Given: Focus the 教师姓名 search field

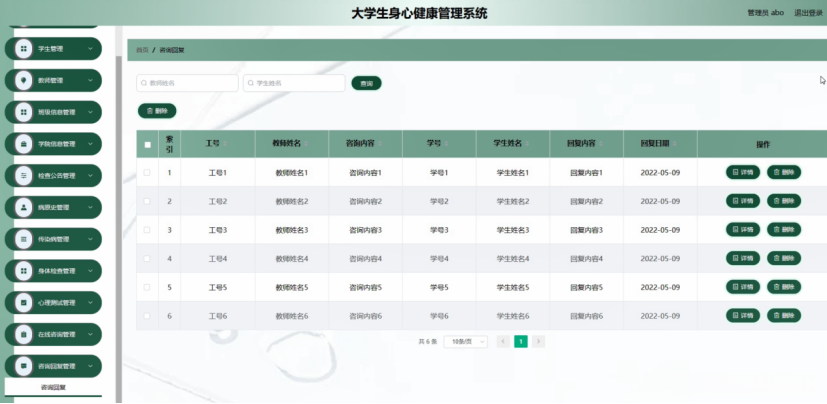Looking at the screenshot, I should pyautogui.click(x=187, y=83).
